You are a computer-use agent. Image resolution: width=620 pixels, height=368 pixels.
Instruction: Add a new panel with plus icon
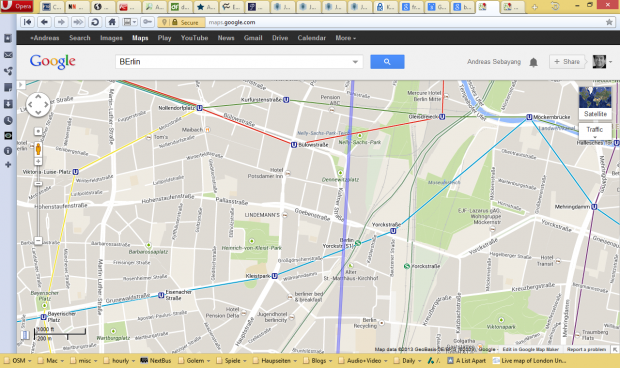[8, 164]
